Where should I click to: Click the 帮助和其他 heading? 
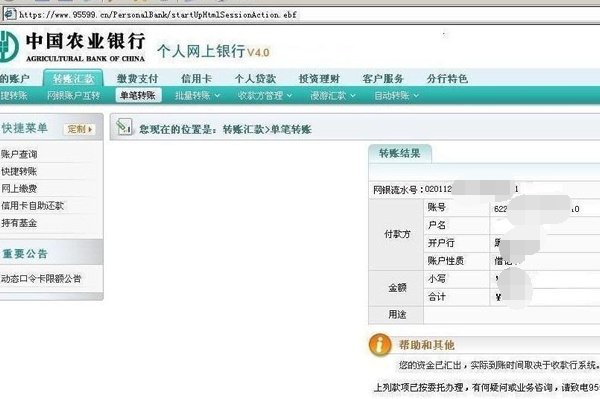point(427,345)
